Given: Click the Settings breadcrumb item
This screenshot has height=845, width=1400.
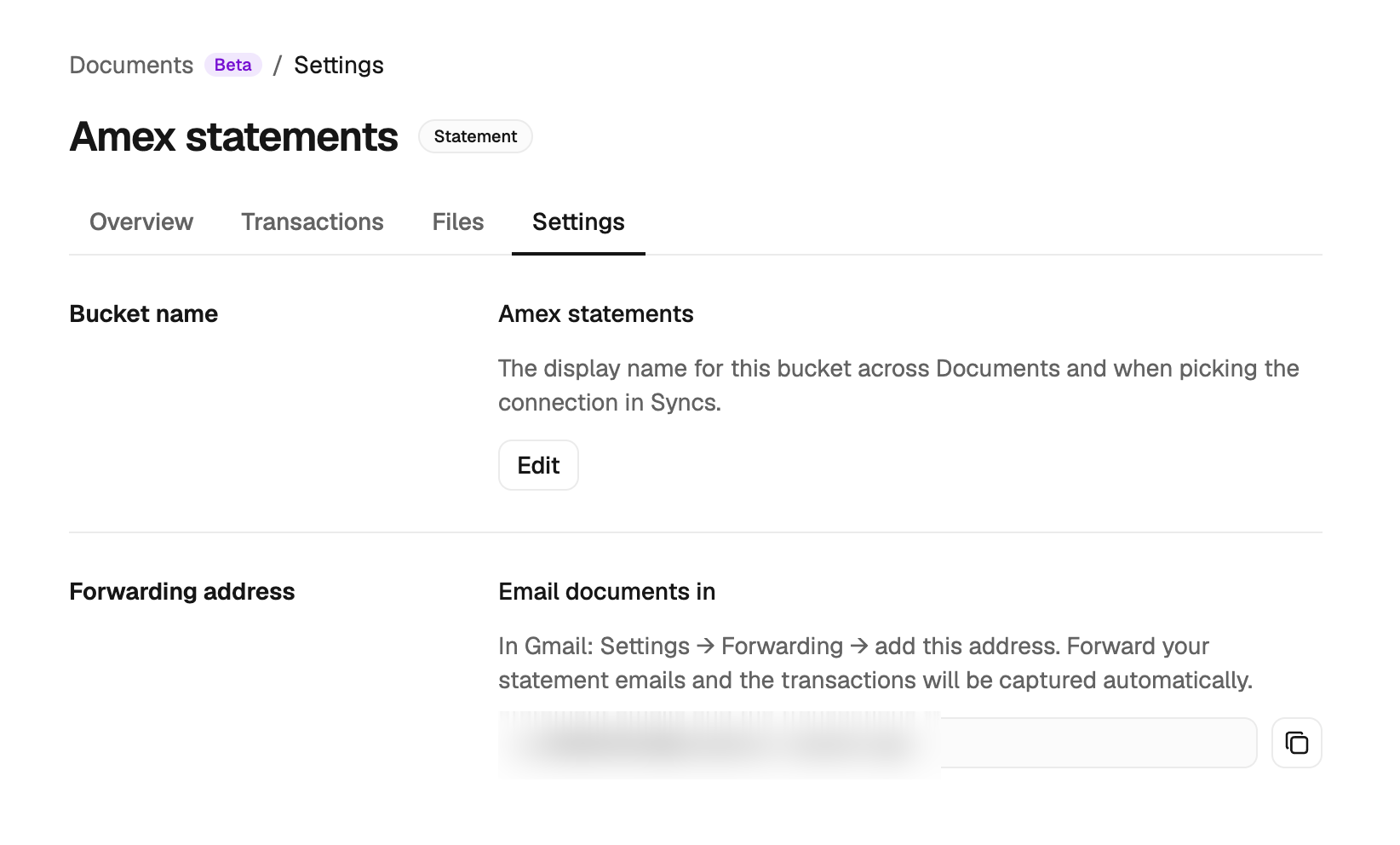Looking at the screenshot, I should tap(339, 66).
